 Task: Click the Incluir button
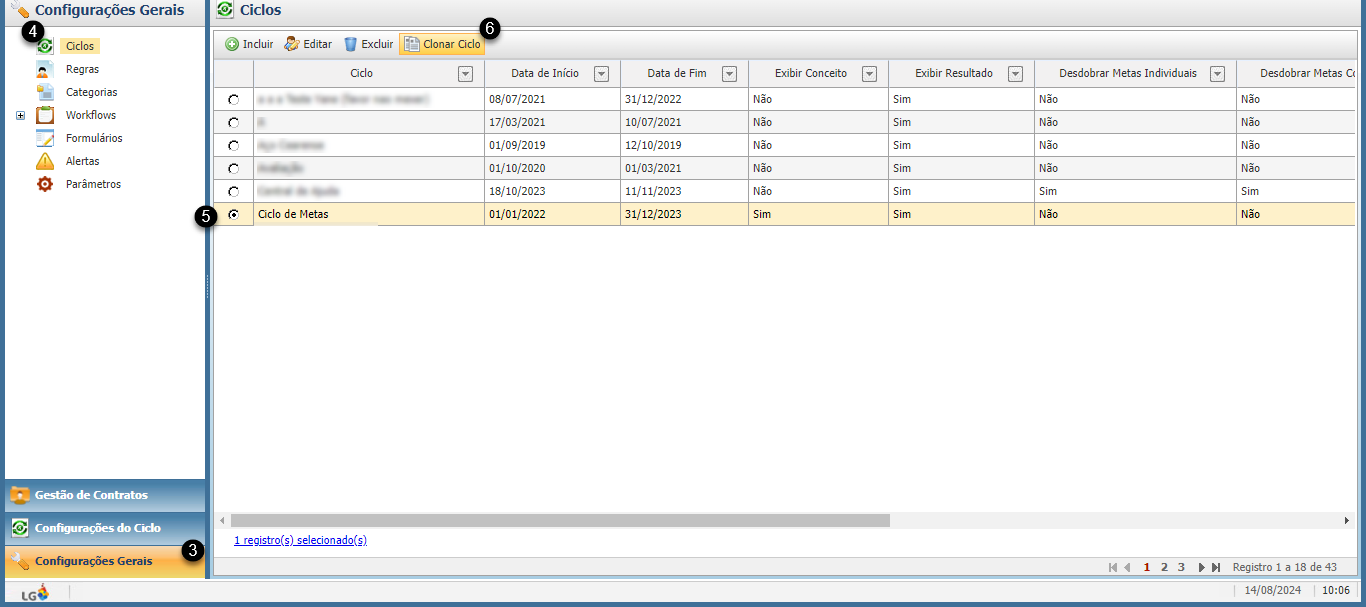(249, 44)
